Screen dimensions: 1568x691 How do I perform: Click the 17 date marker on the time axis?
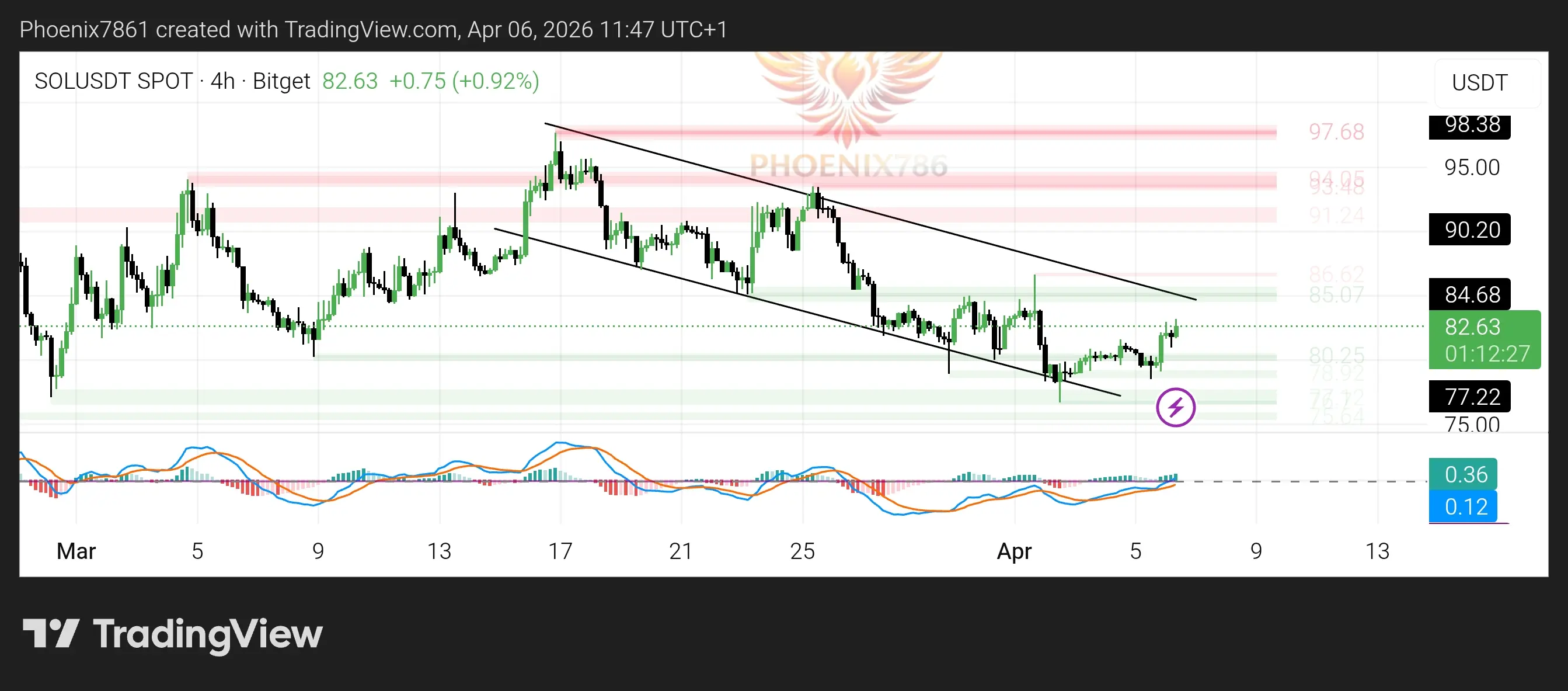pyautogui.click(x=560, y=551)
